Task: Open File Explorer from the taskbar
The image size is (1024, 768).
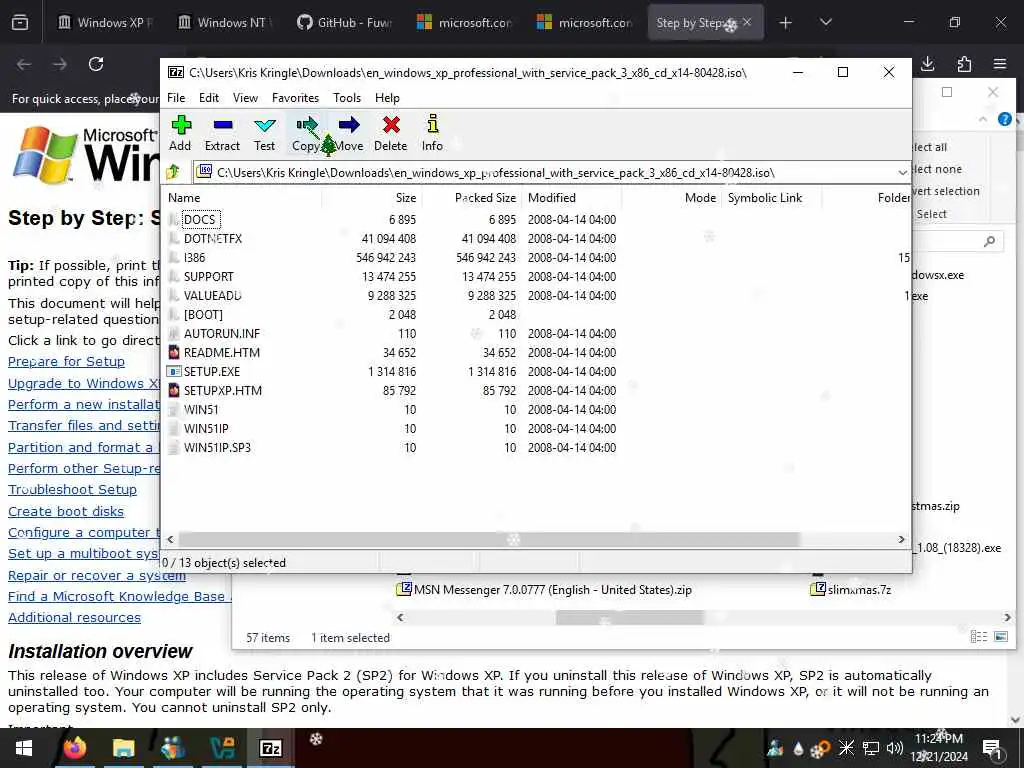Action: (x=123, y=748)
